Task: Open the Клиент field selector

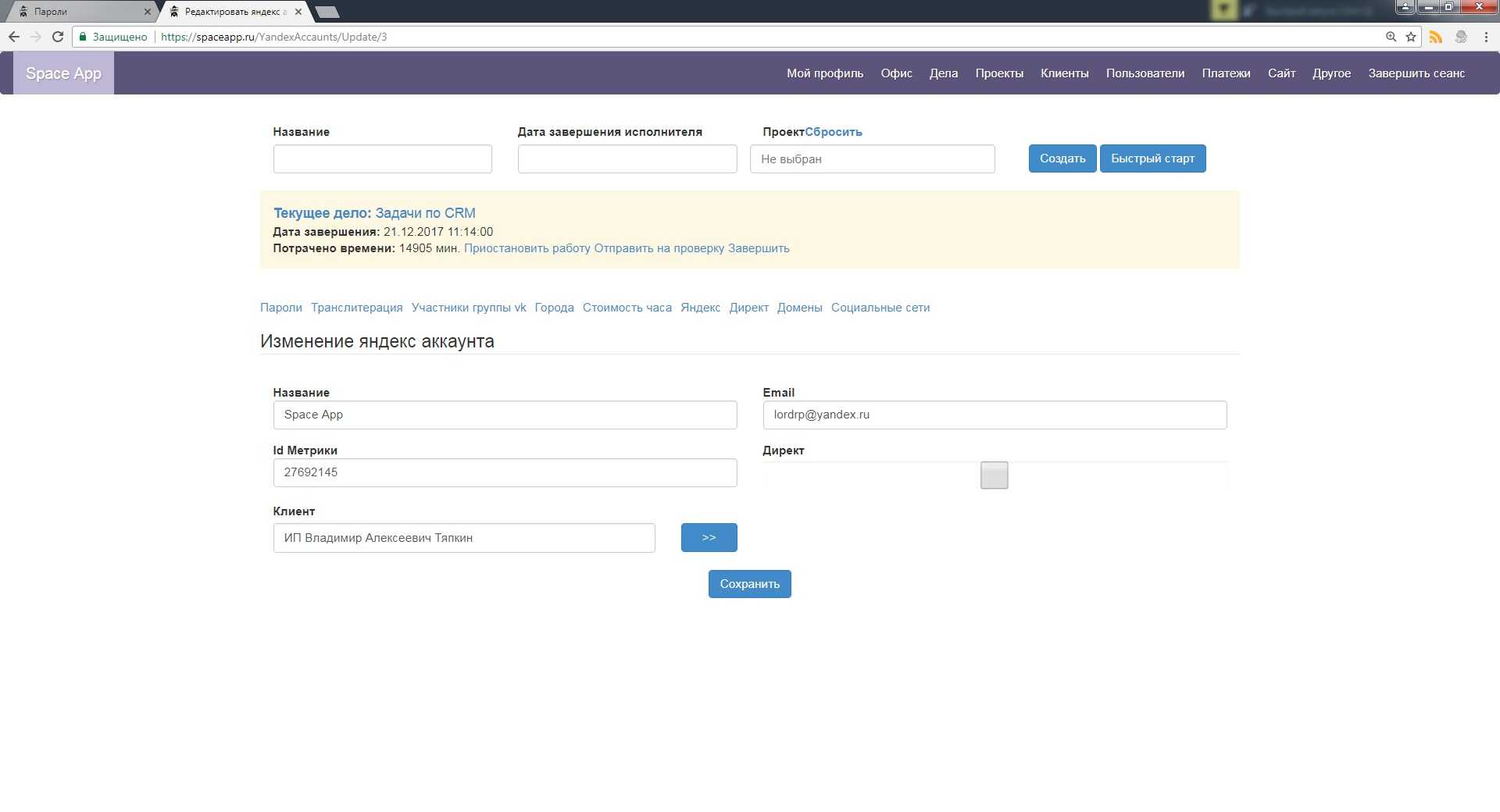Action: (x=463, y=538)
